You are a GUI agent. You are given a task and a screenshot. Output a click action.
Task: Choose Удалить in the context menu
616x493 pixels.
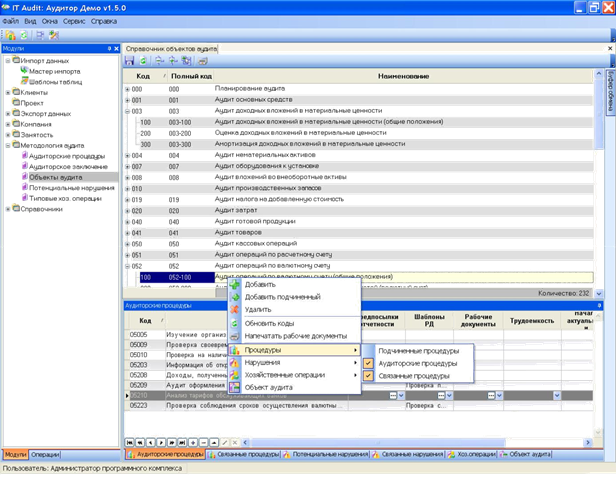(294, 310)
